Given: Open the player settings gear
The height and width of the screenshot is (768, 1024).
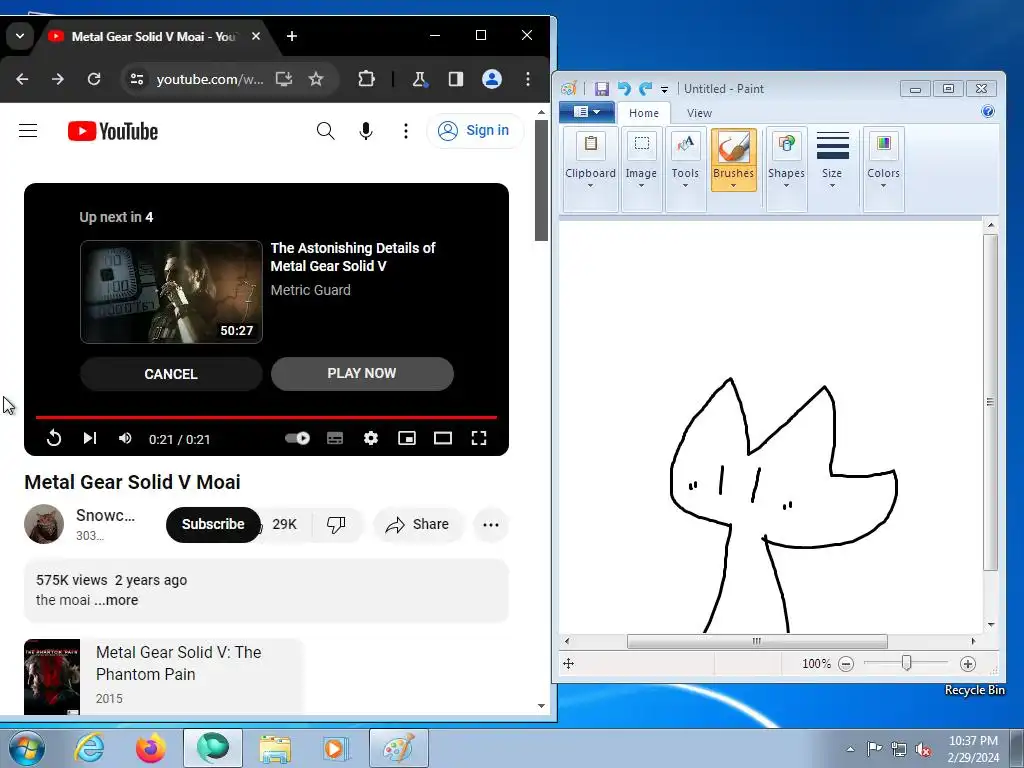Looking at the screenshot, I should [x=371, y=438].
